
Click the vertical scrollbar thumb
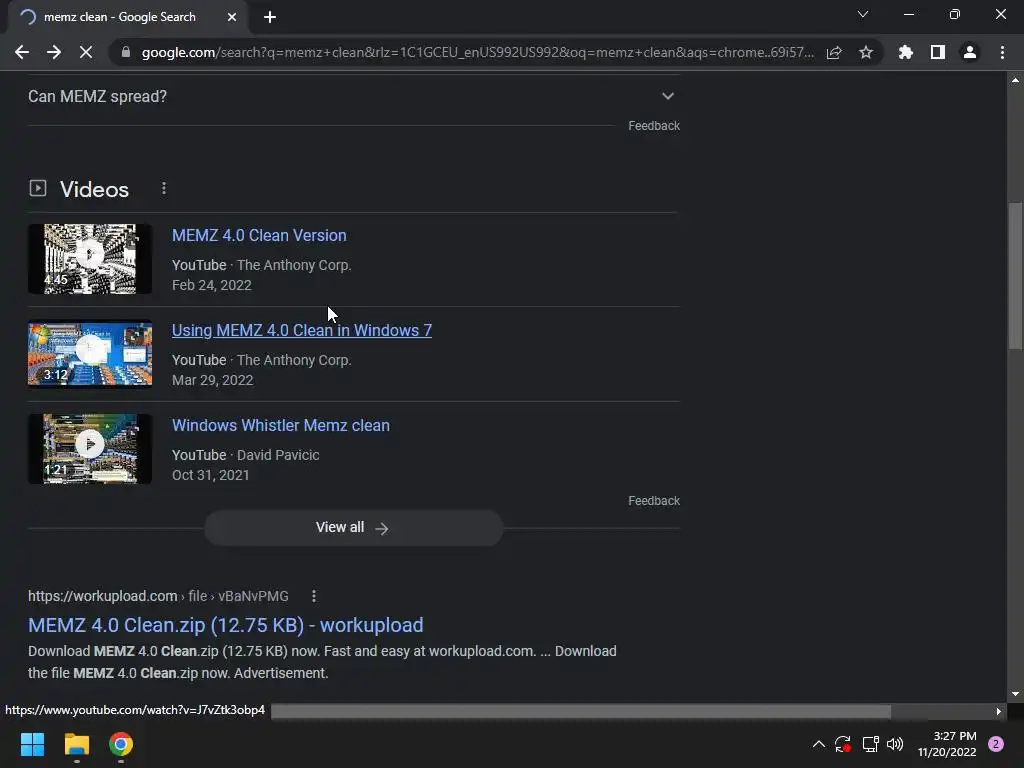1015,278
